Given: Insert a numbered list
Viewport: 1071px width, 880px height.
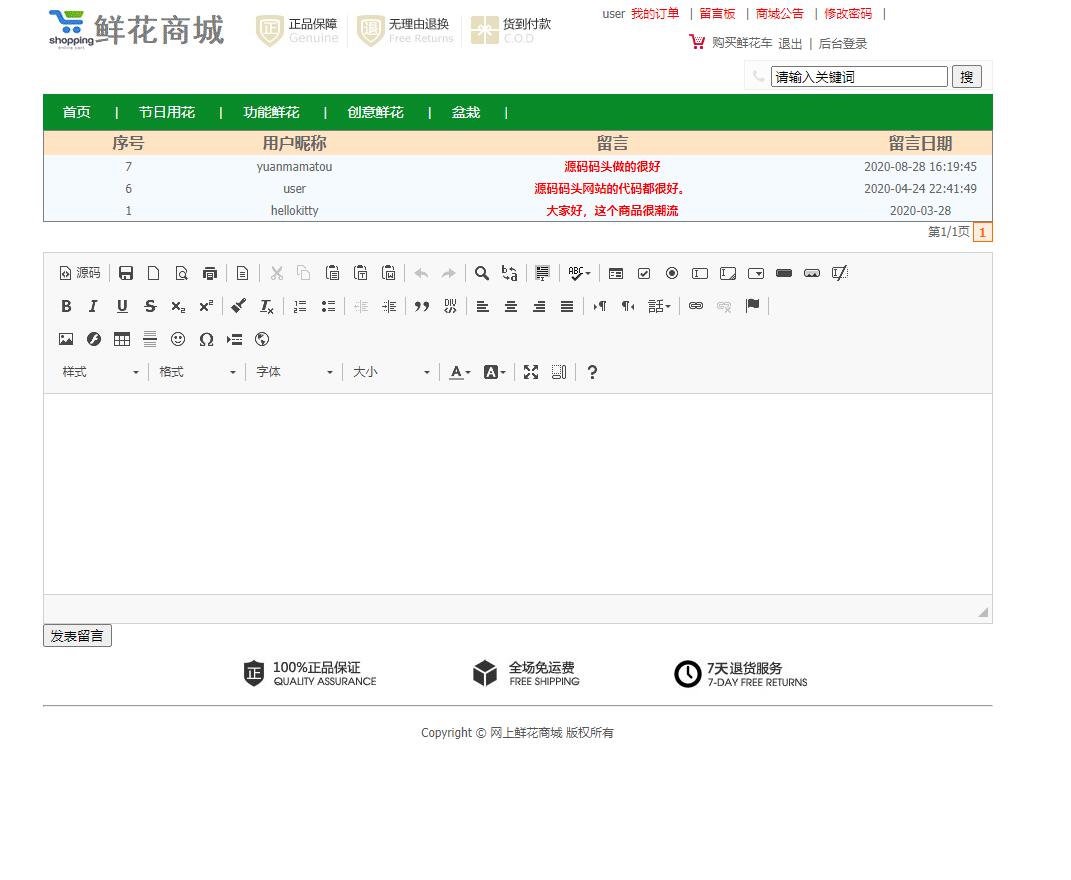Looking at the screenshot, I should point(300,306).
